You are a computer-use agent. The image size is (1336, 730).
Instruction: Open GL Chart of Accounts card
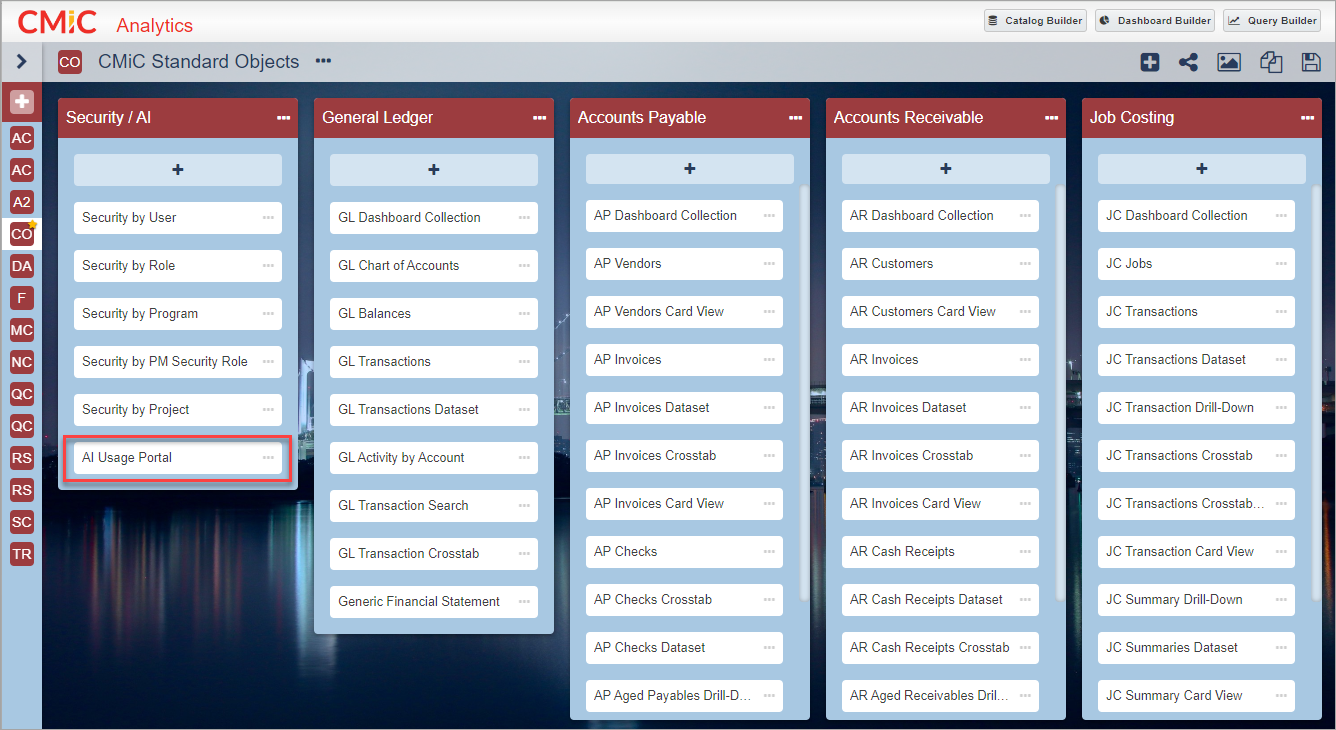pyautogui.click(x=434, y=266)
